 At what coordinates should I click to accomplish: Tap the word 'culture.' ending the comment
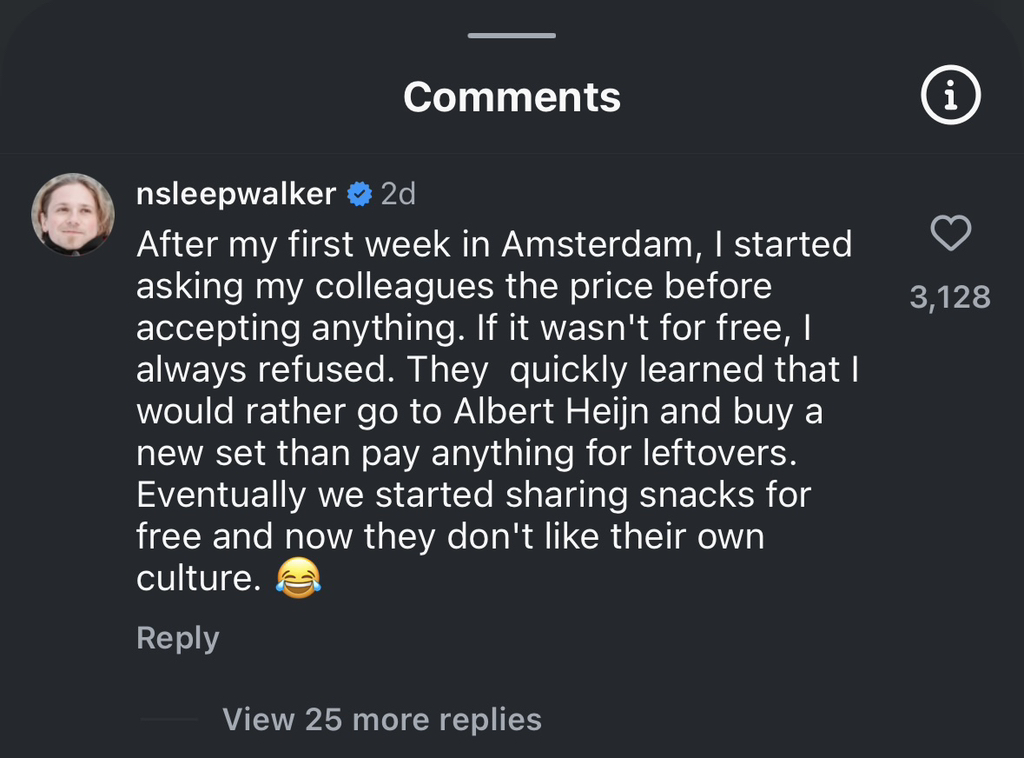pos(198,579)
